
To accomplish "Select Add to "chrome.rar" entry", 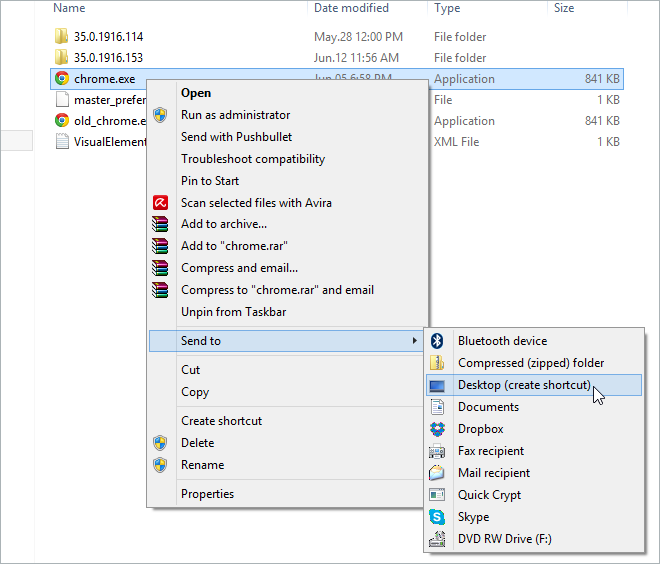I will click(289, 246).
